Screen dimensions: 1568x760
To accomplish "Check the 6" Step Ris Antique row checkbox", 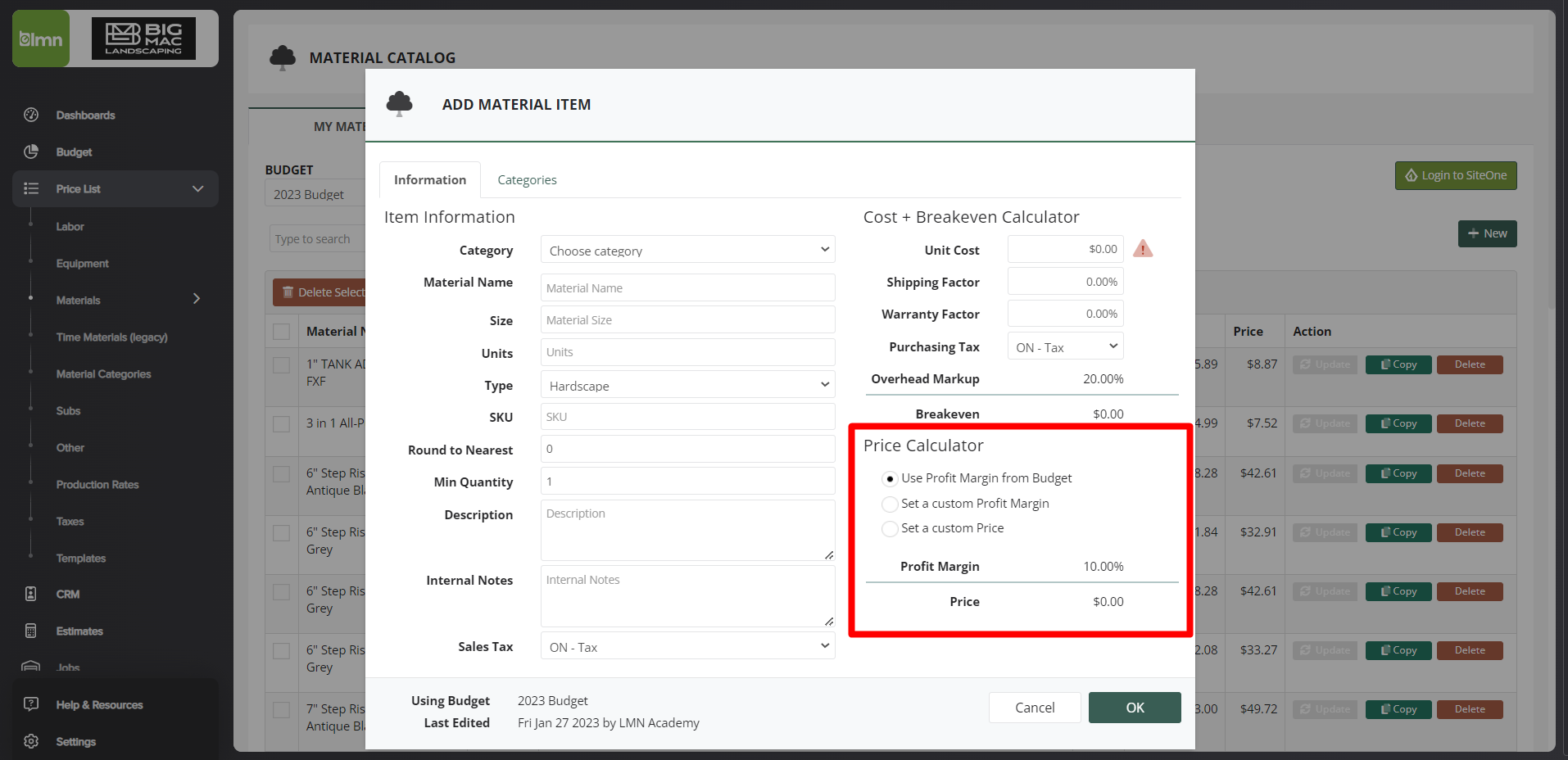I will coord(282,473).
